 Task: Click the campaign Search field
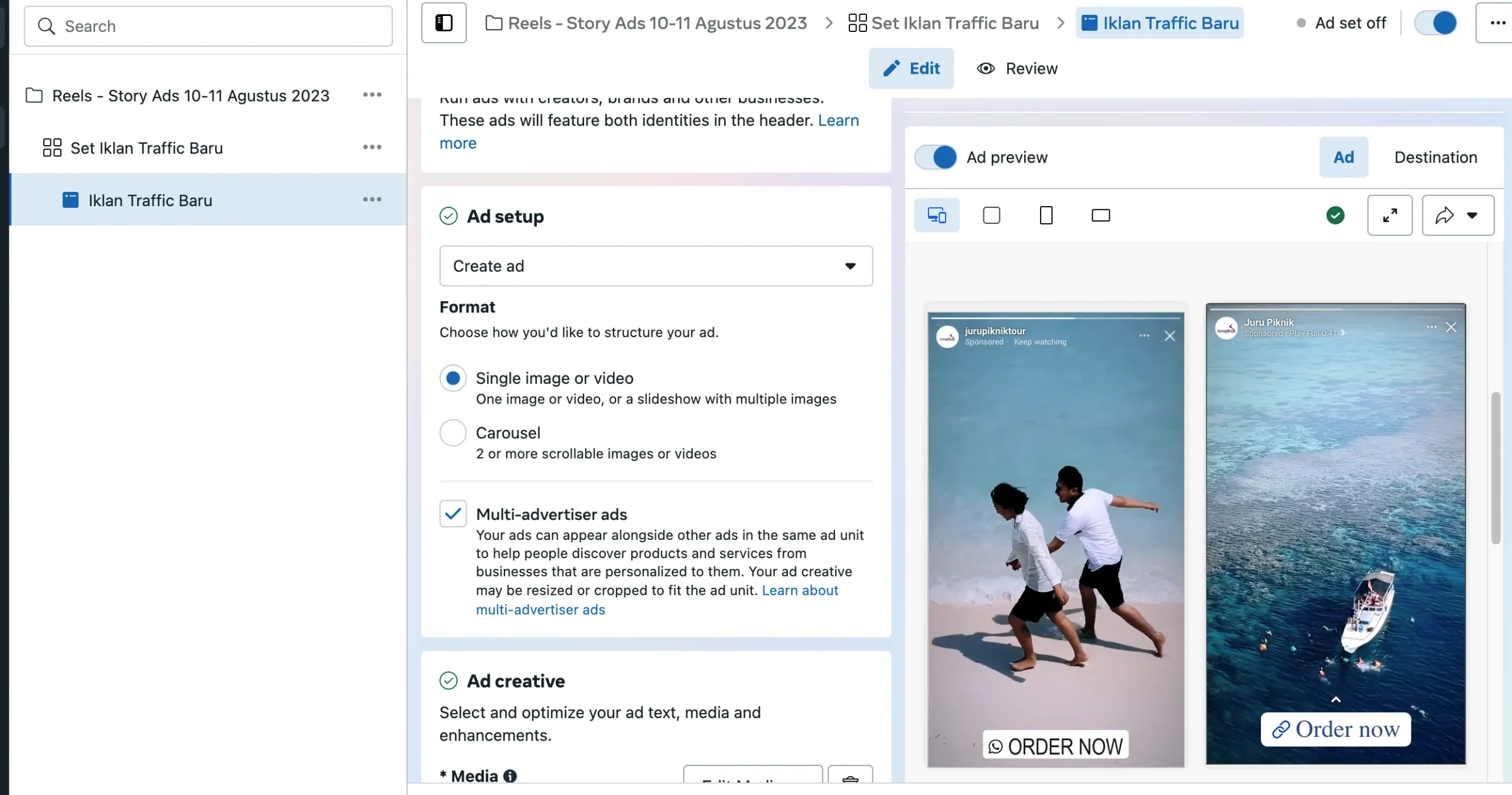click(208, 26)
